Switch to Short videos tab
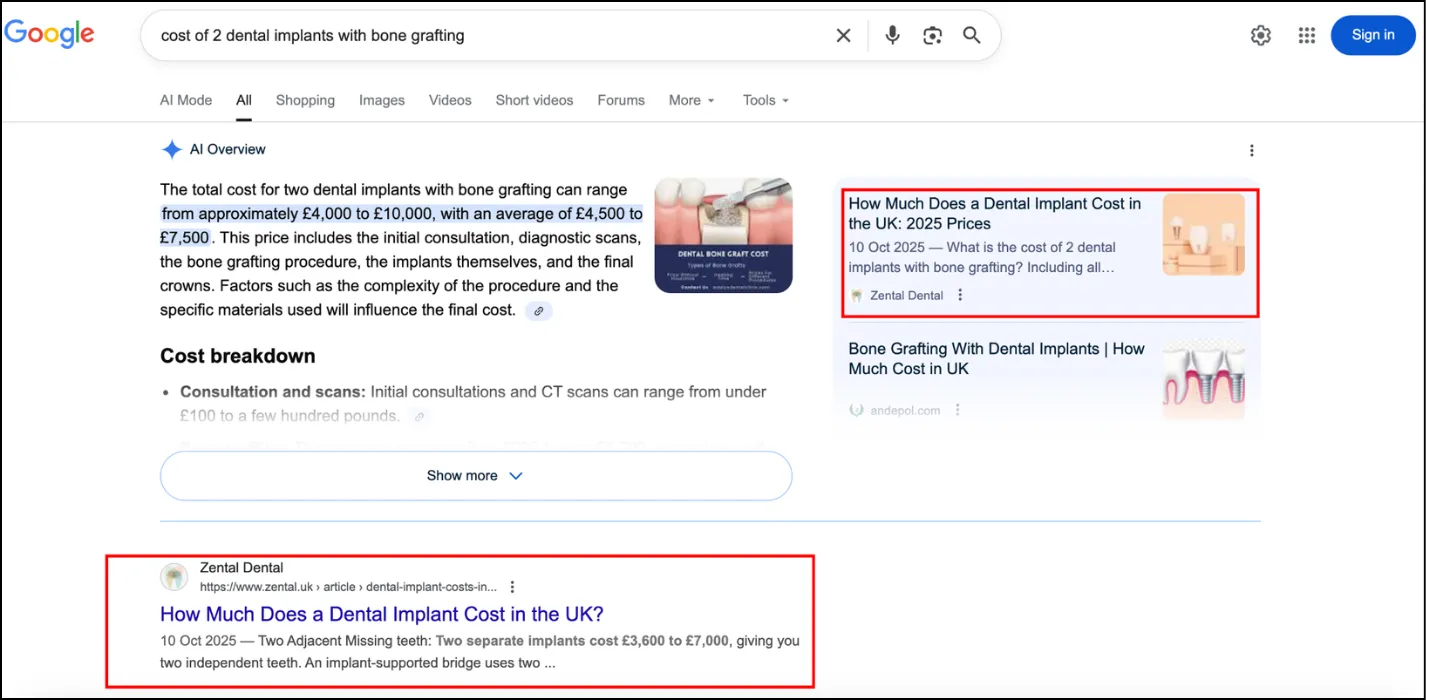1432x700 pixels. click(x=534, y=100)
